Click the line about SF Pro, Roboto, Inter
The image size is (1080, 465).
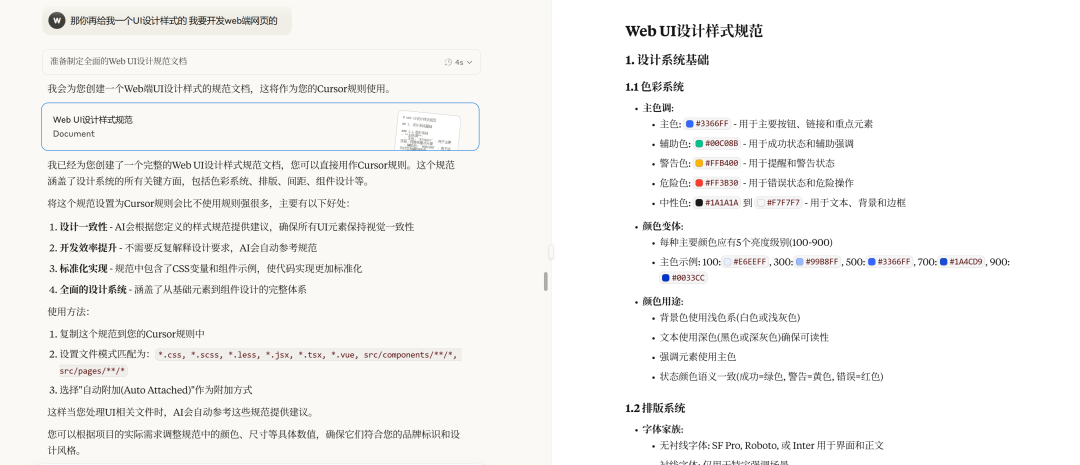[771, 445]
